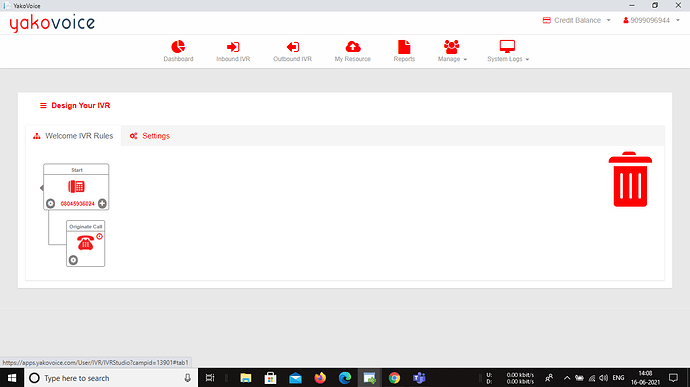Screen dimensions: 690x387
Task: Click the active YakoVoice taskbar app icon
Action: coord(369,378)
